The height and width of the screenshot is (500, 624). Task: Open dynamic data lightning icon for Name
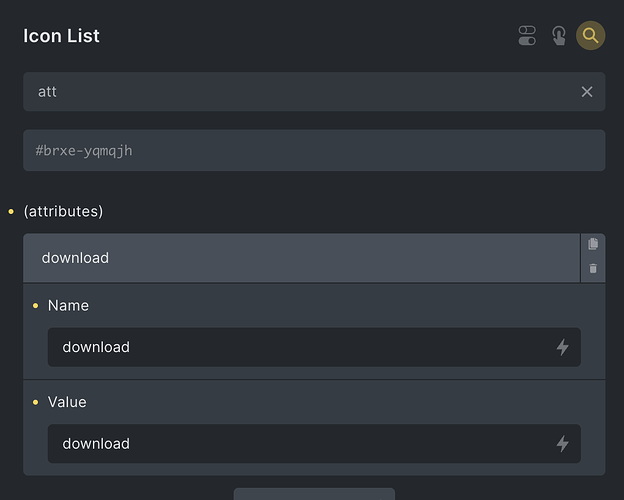(562, 347)
